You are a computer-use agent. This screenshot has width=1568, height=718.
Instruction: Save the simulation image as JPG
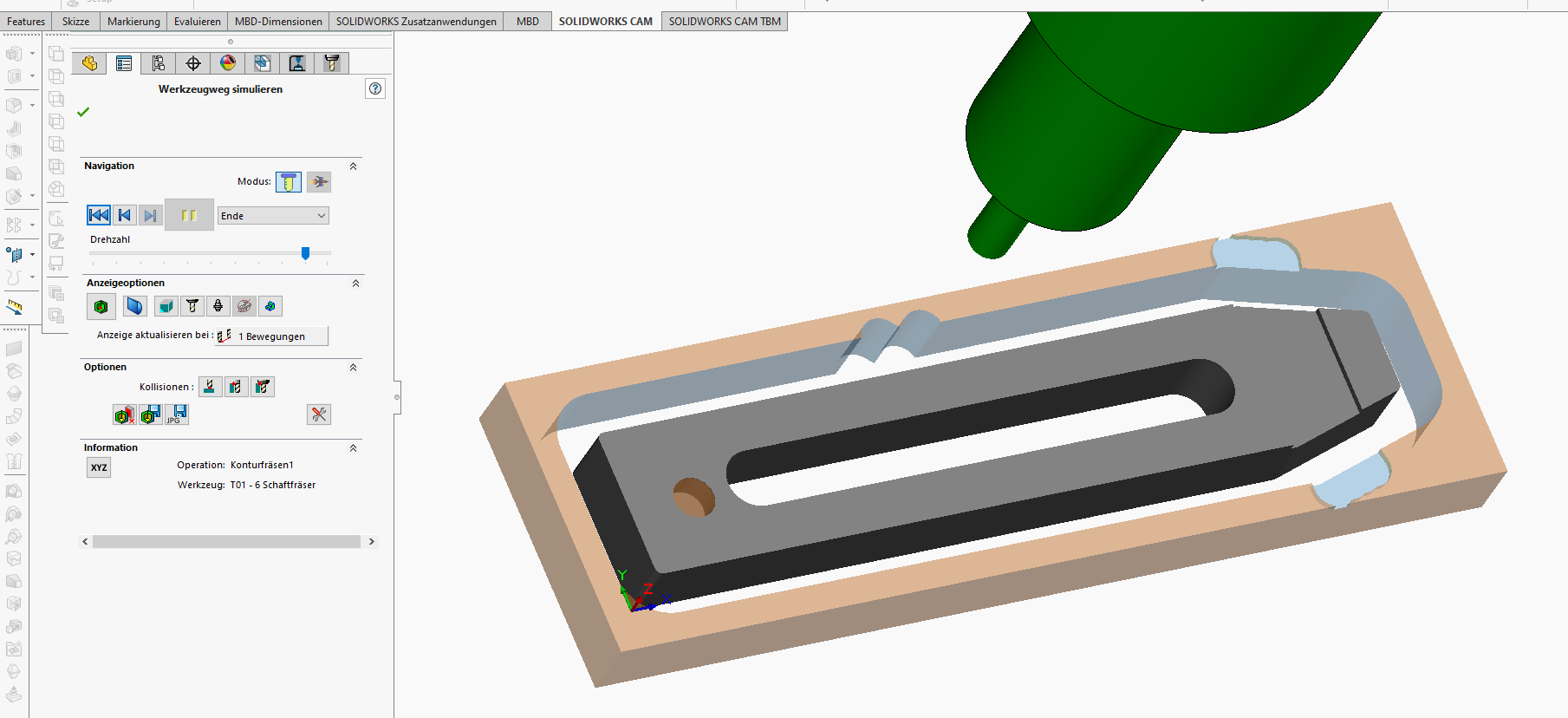pos(177,414)
